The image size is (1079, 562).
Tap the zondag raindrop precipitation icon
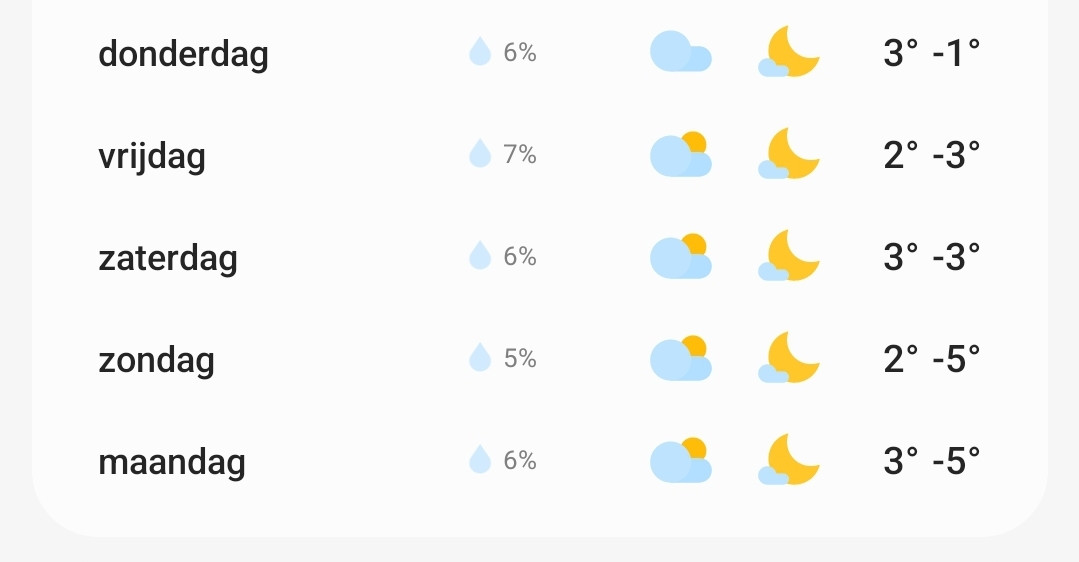(x=480, y=358)
